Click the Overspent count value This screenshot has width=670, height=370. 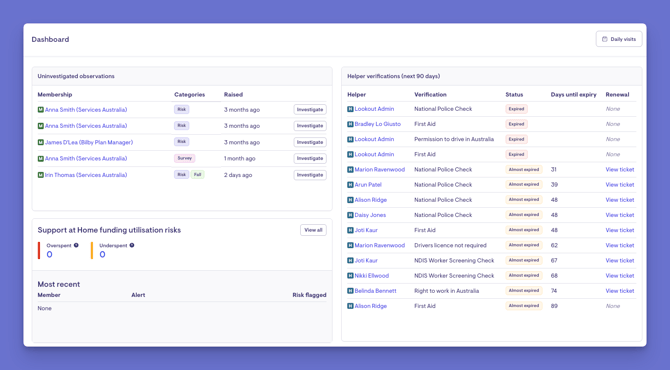tap(50, 255)
